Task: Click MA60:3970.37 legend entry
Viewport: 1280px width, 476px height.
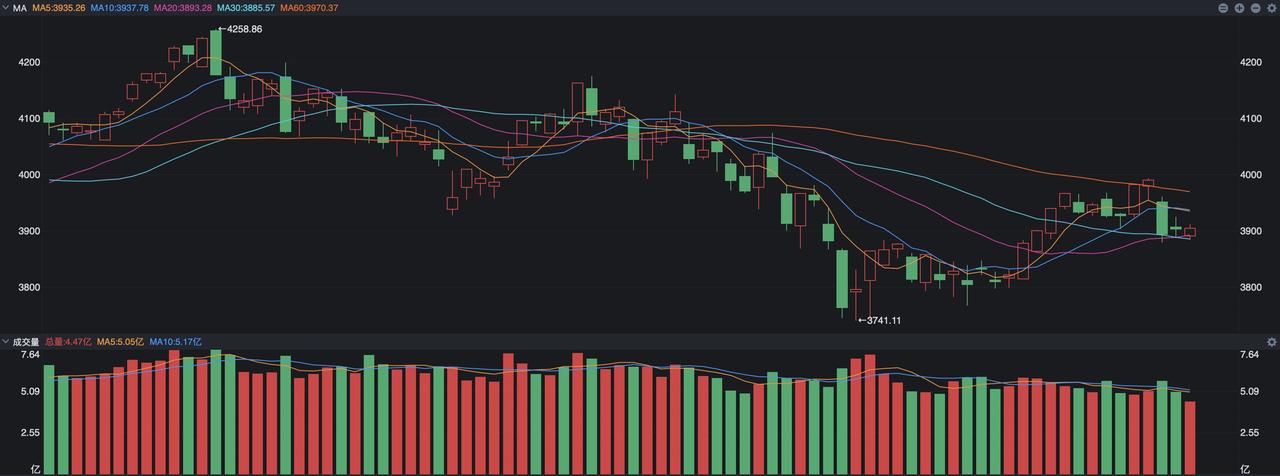Action: pos(309,8)
